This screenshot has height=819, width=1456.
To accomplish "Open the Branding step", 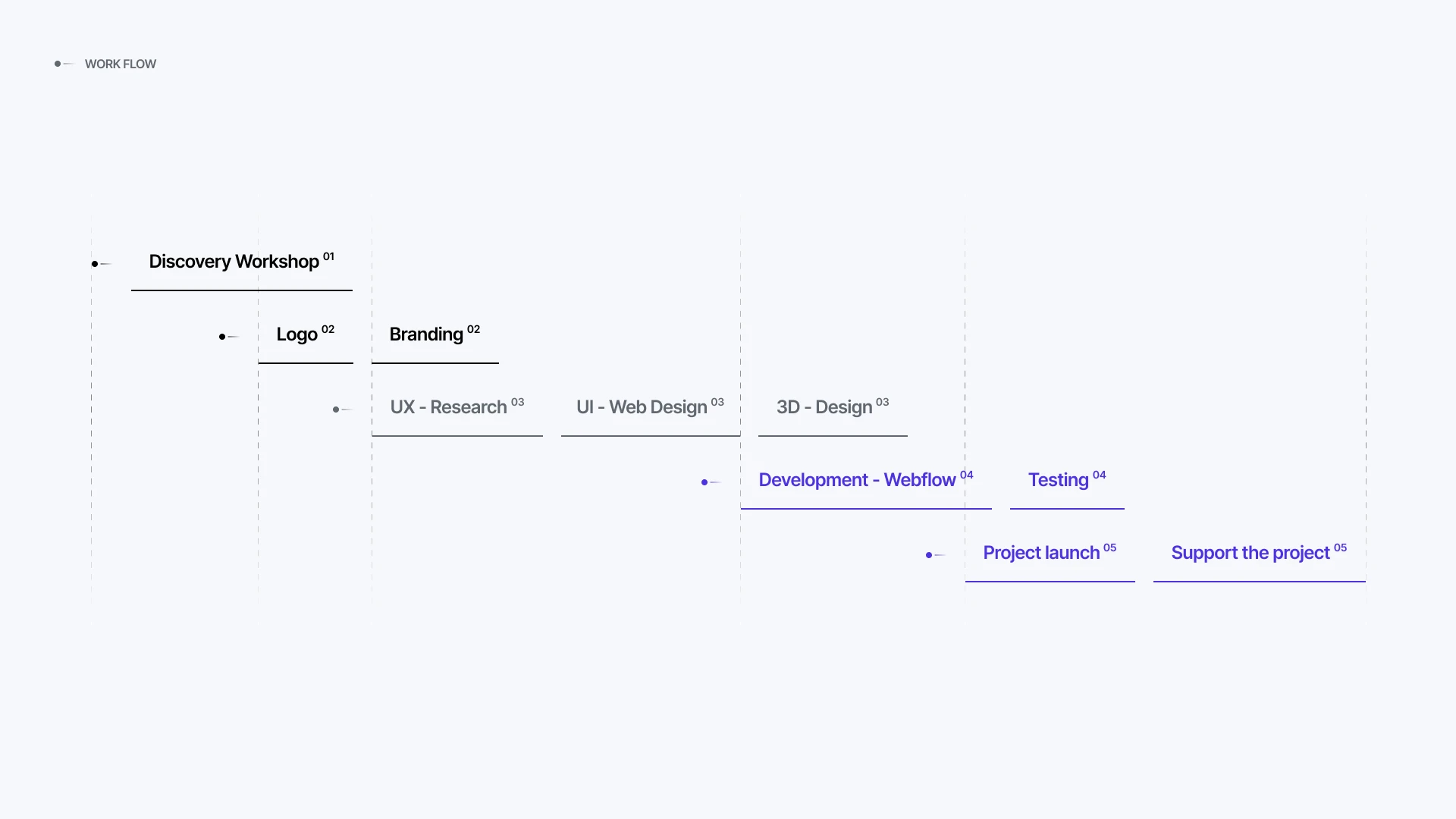I will 426,334.
